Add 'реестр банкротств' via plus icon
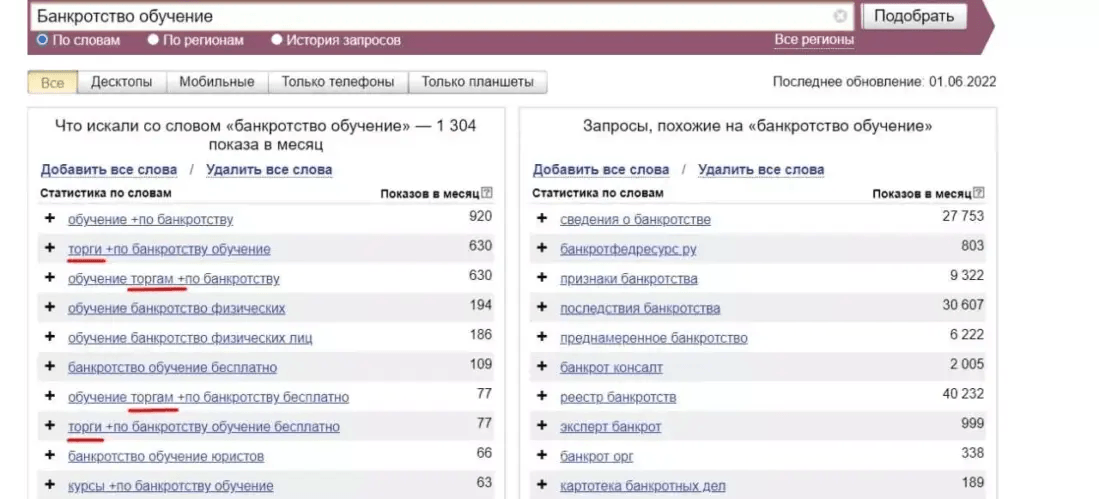The height and width of the screenshot is (499, 1099). [542, 396]
